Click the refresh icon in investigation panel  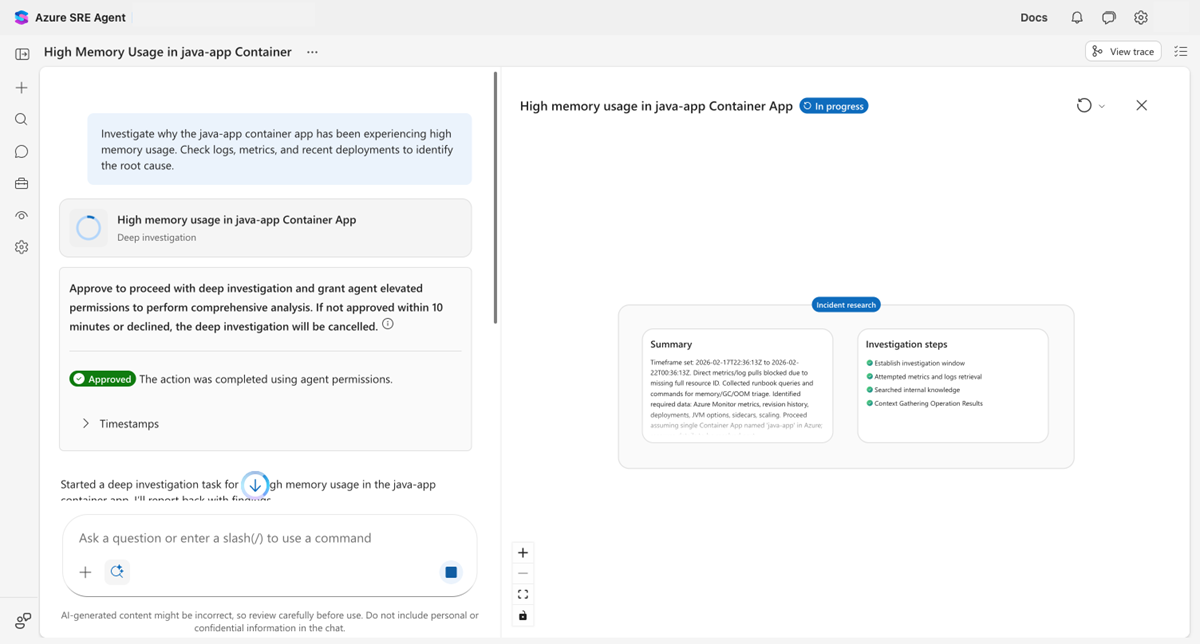(x=1084, y=106)
